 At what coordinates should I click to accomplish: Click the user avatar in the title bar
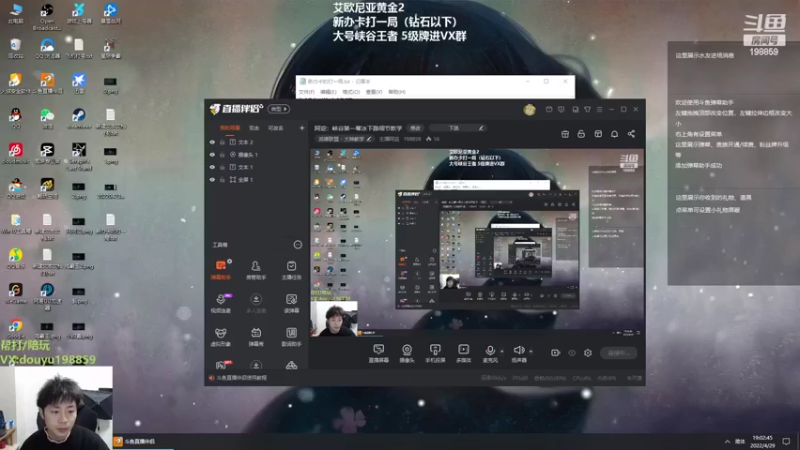[x=529, y=109]
